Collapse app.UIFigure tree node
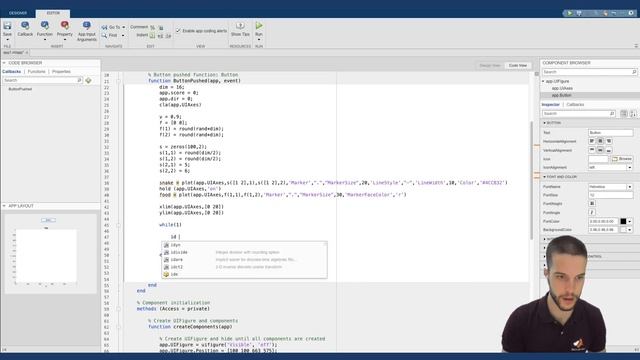The width and height of the screenshot is (640, 360). [x=543, y=81]
